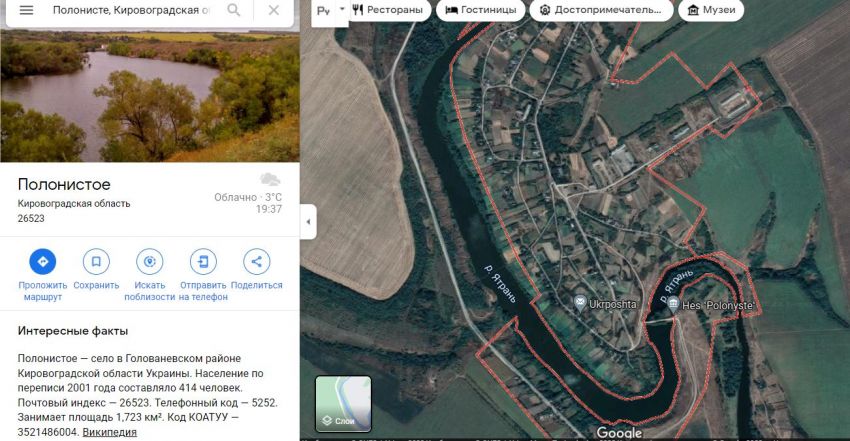Open the Ру language dropdown

point(329,10)
